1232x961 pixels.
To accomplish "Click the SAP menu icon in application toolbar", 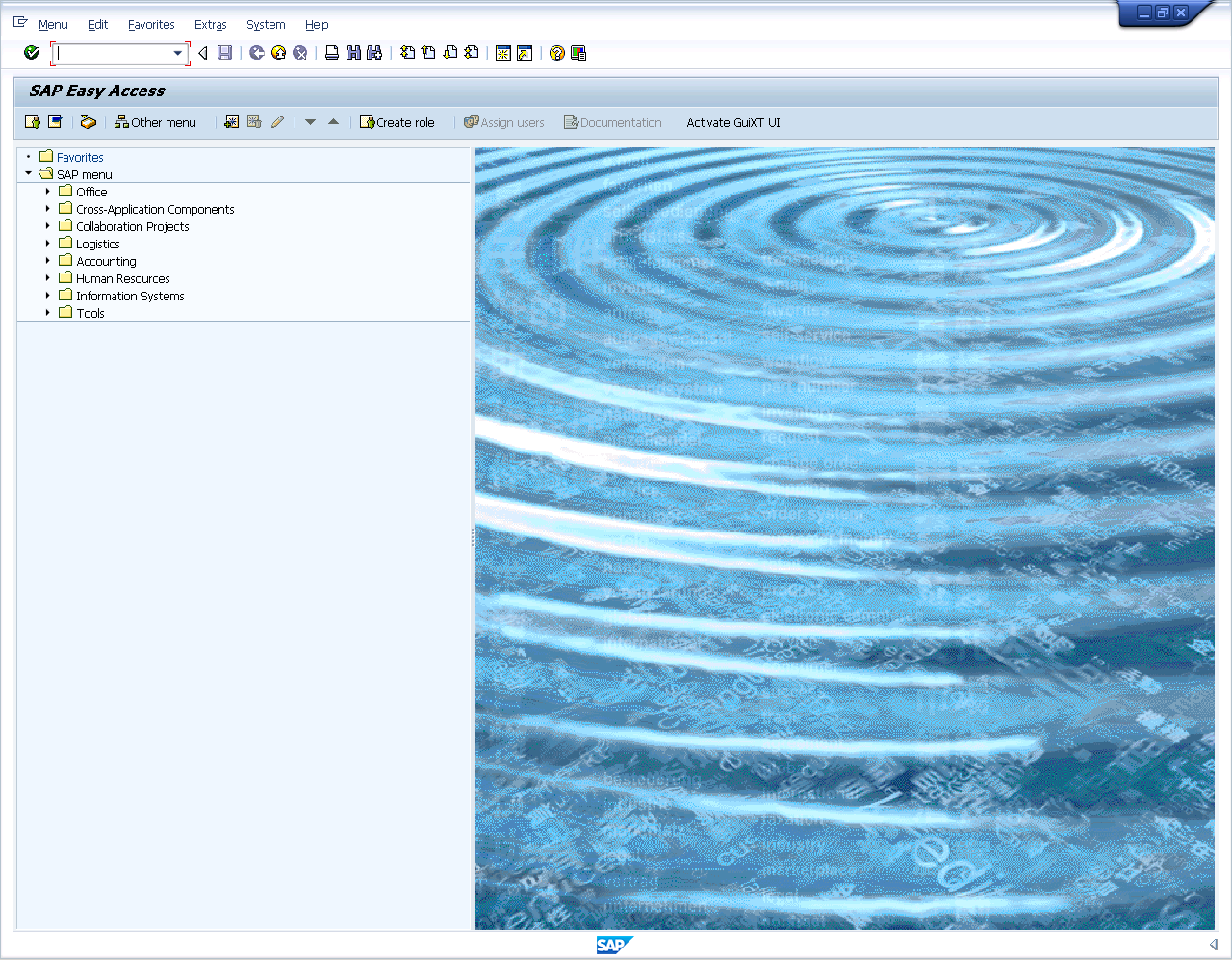I will tap(55, 121).
